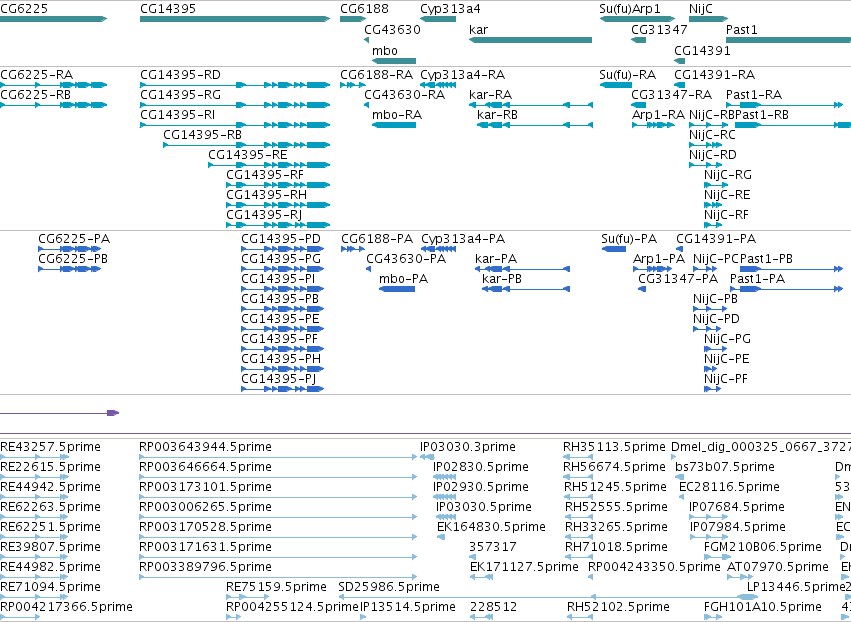
Task: Click transcript label CG6225-RB
Action: pos(35,94)
